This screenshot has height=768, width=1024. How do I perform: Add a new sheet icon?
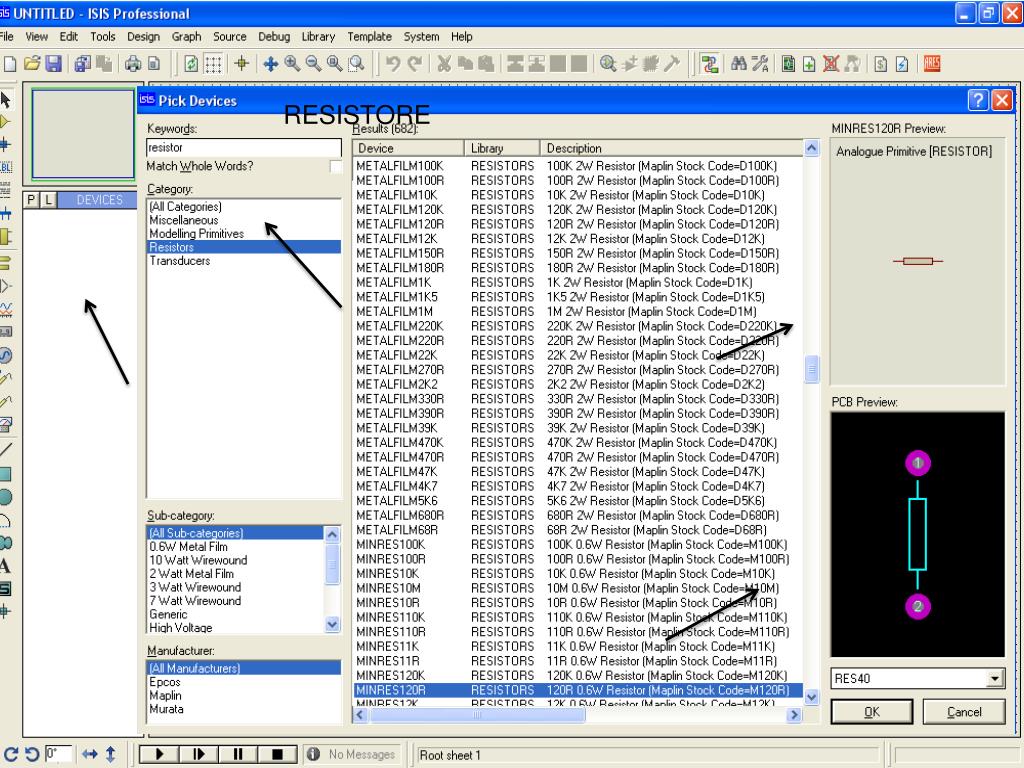(809, 63)
